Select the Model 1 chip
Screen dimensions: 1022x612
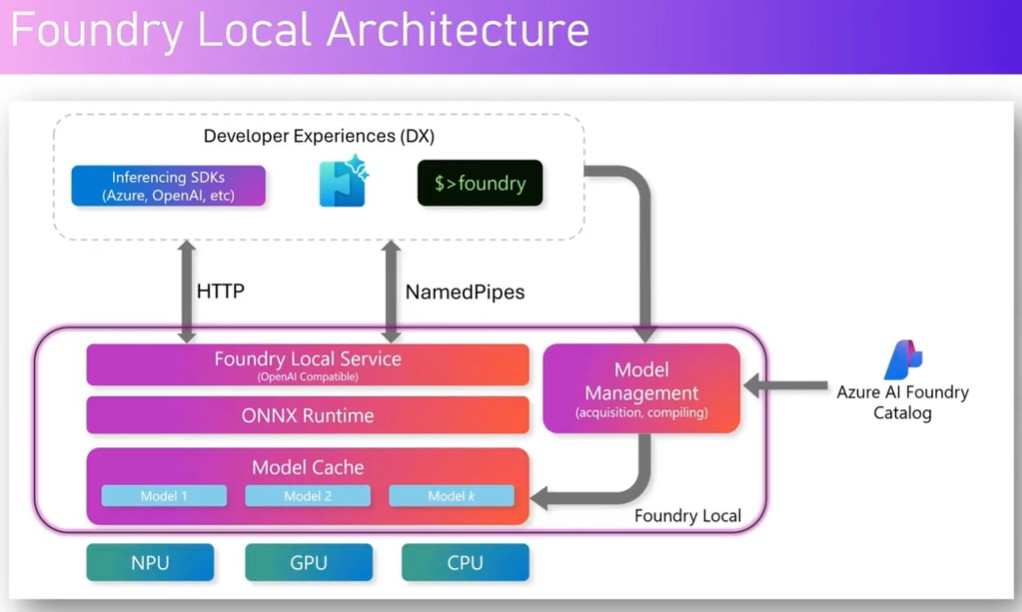164,496
